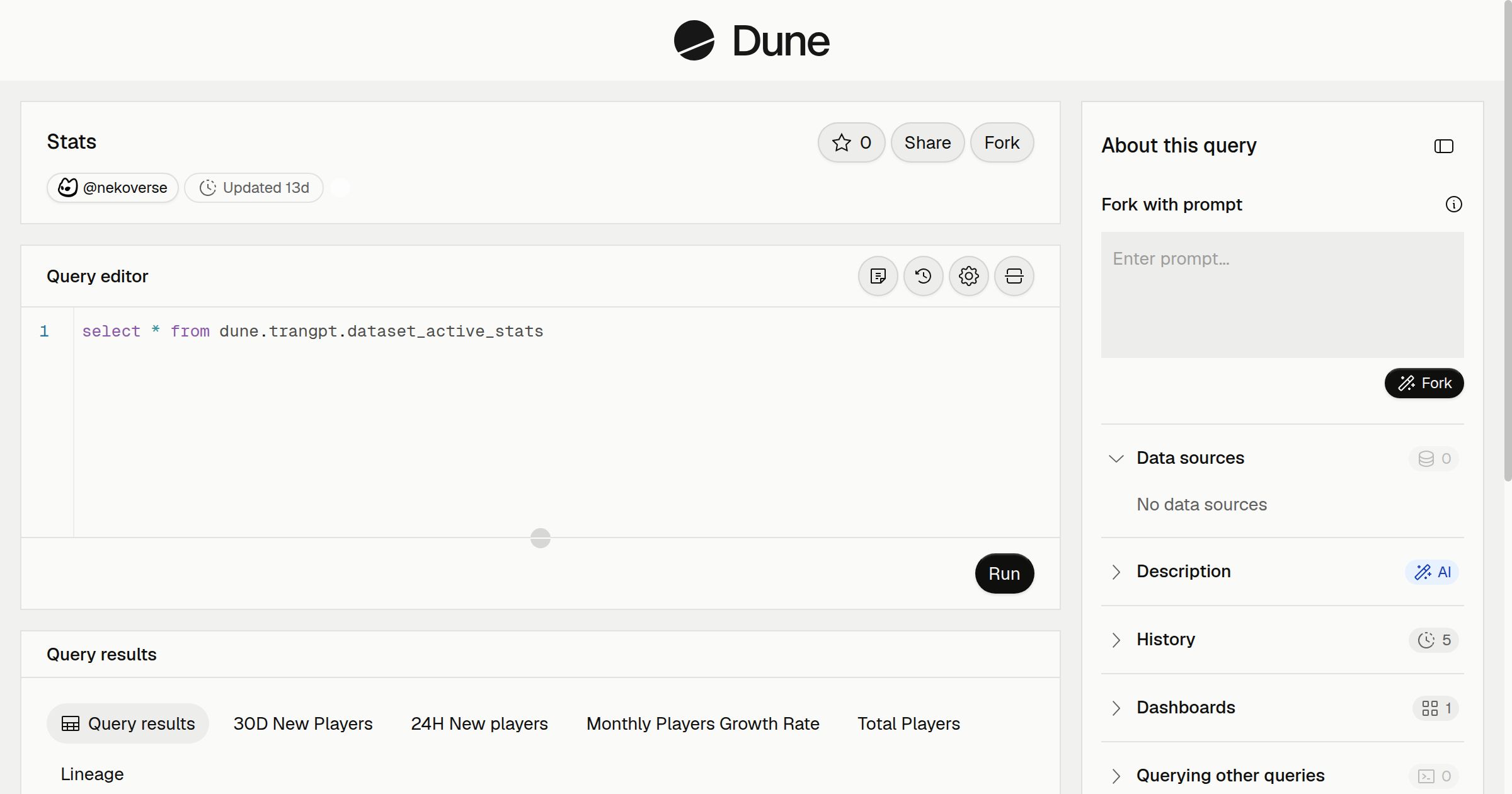
Task: Collapse the About this query side panel
Action: pyautogui.click(x=1443, y=146)
